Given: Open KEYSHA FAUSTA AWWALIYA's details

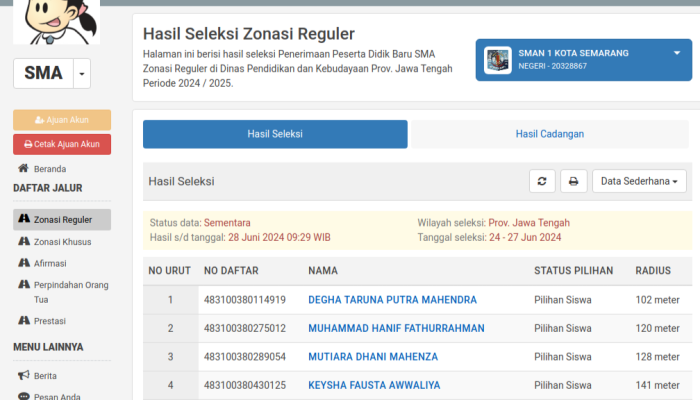Looking at the screenshot, I should [374, 385].
